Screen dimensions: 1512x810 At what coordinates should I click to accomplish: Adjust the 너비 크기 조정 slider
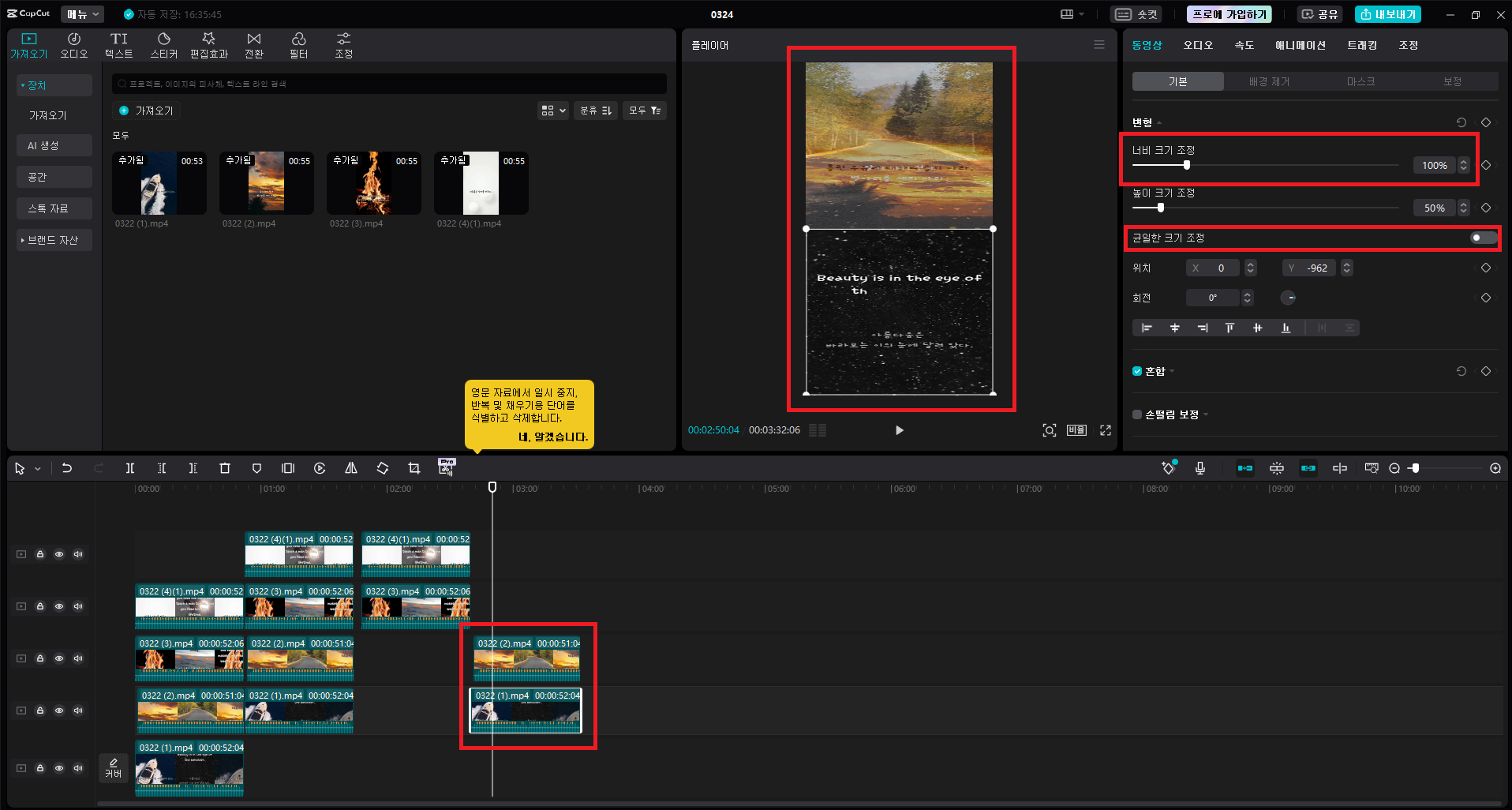1265,165
